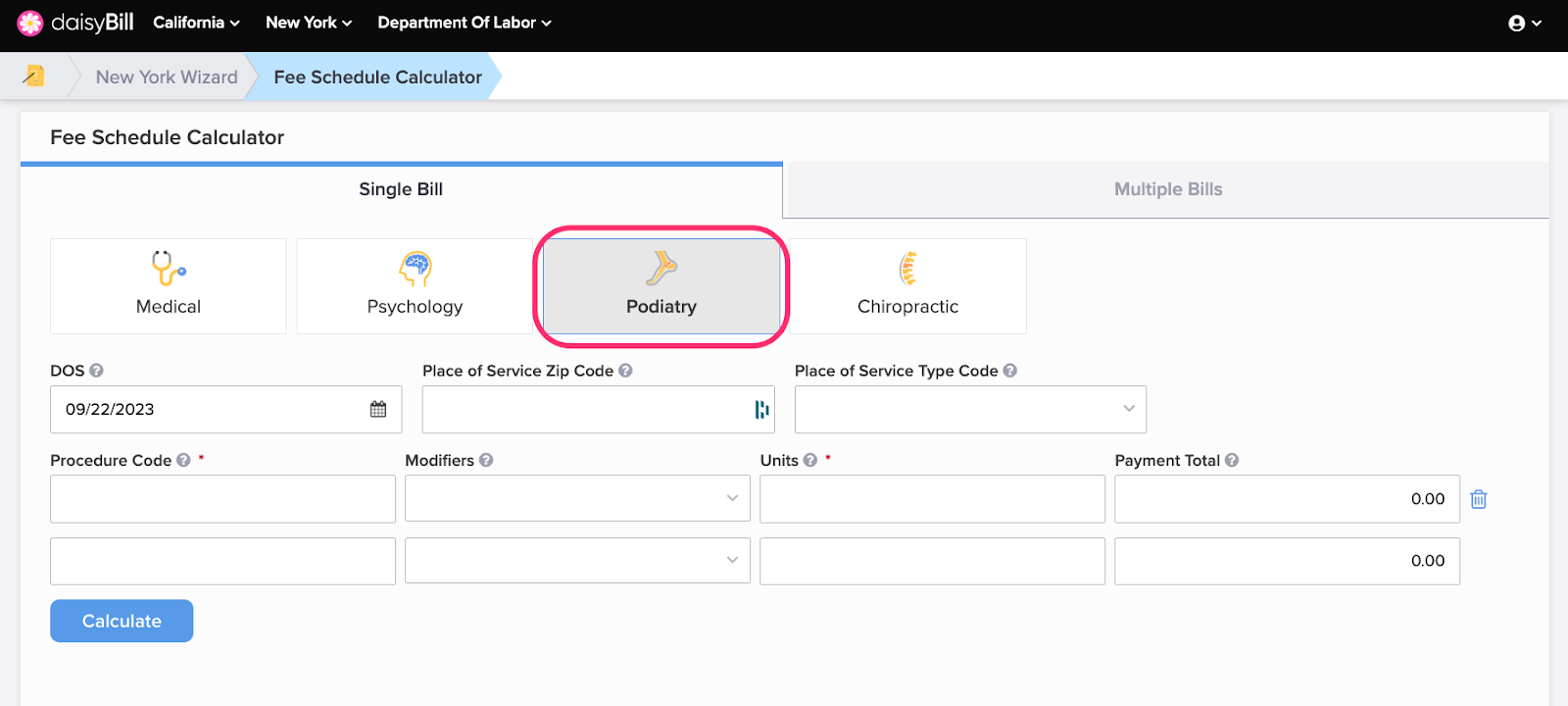Switch to the Multiple Bills tab
The image size is (1568, 706).
coord(1168,189)
